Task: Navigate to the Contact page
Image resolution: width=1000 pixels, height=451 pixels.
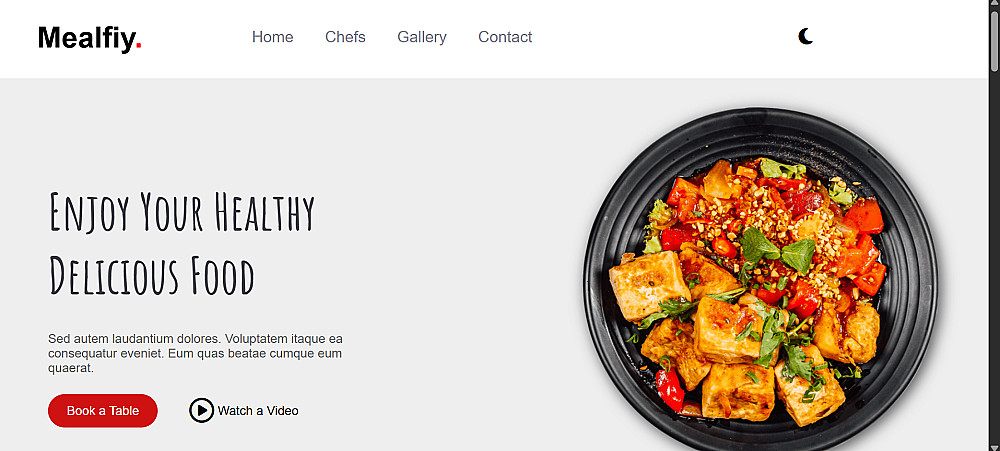Action: 505,37
